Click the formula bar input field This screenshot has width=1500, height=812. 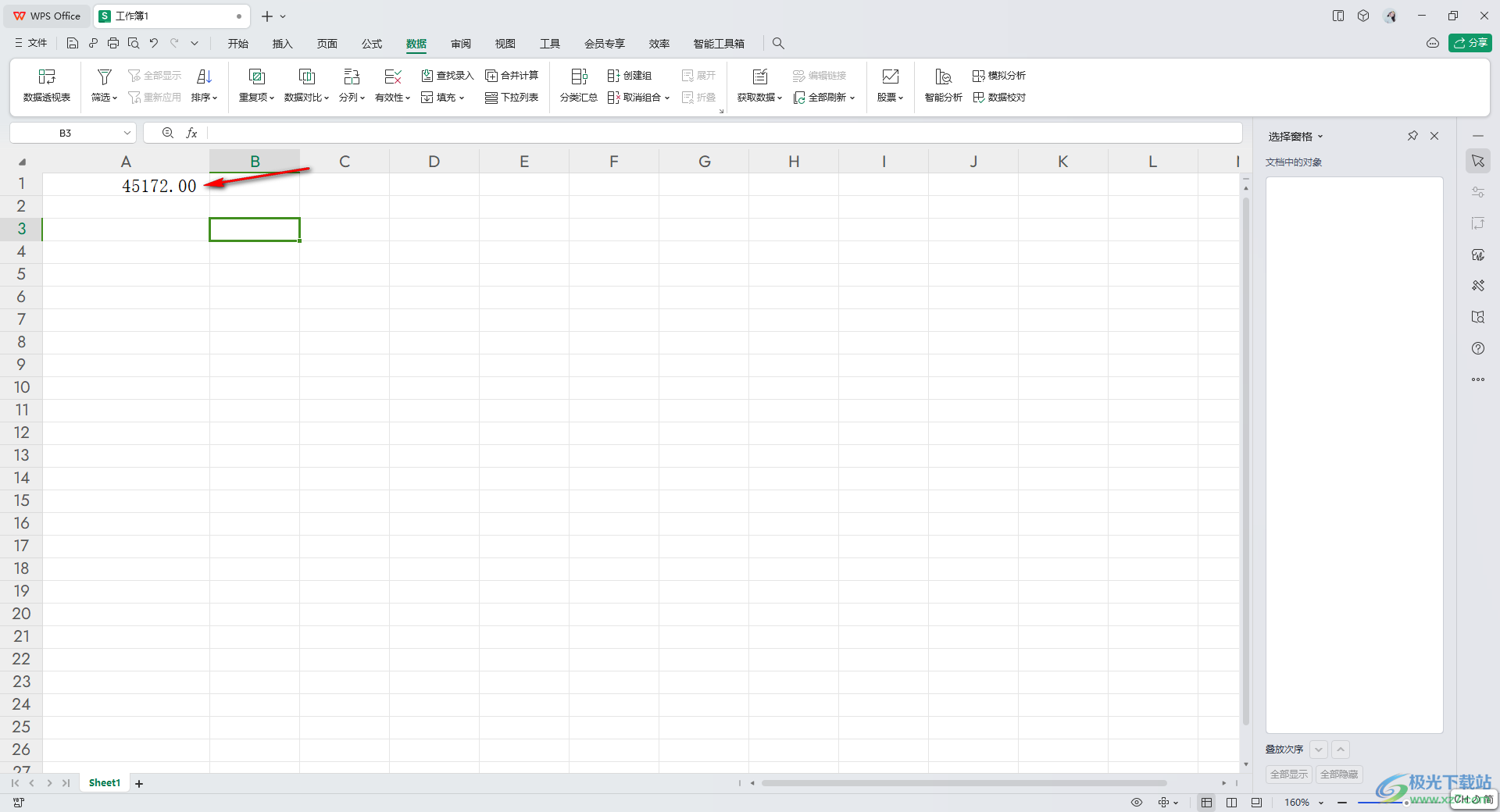[723, 134]
